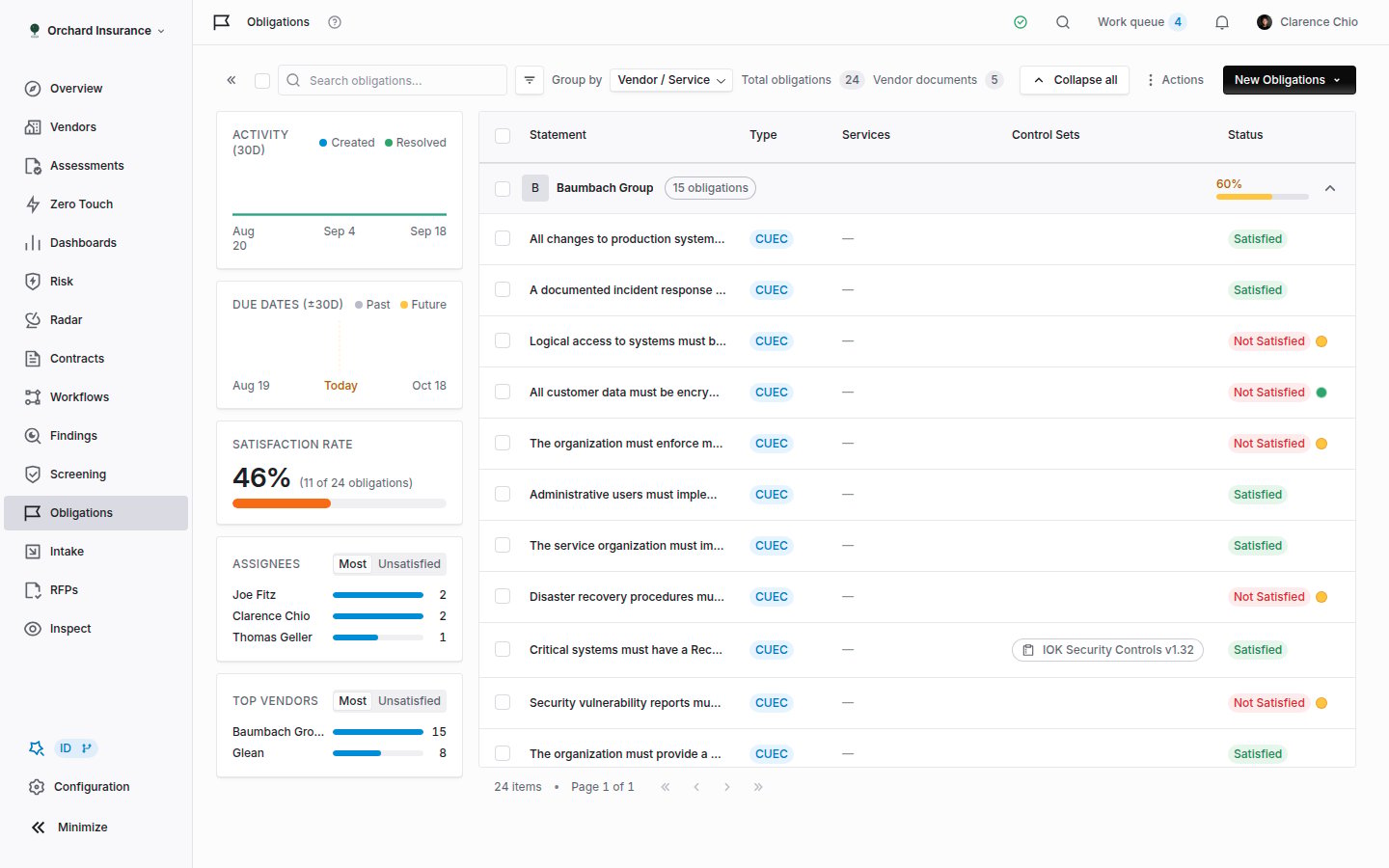Open the filter icon next to the search box
Screen dimensions: 1389x868
coord(530,80)
